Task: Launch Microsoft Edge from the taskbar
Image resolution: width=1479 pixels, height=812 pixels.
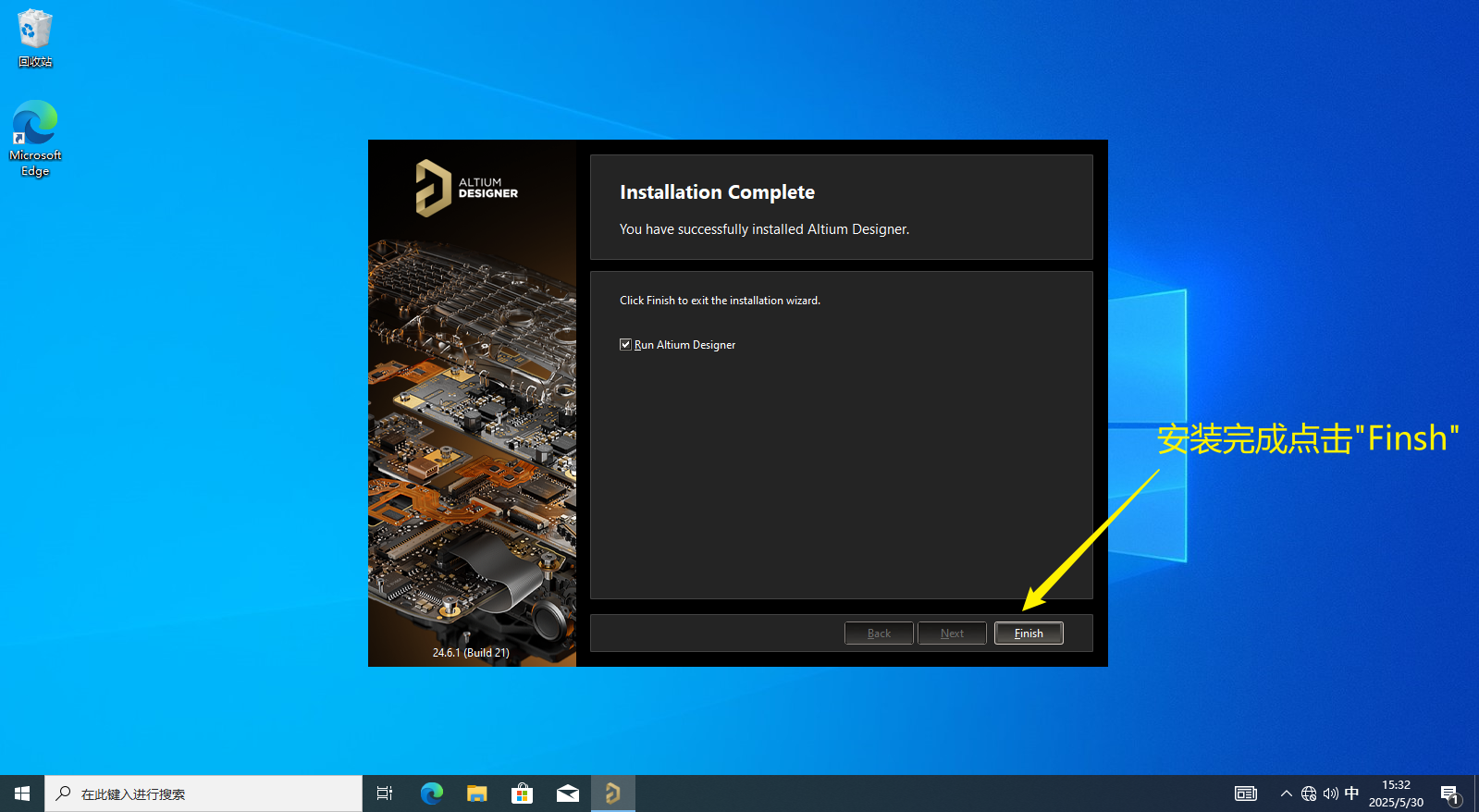Action: click(x=431, y=794)
